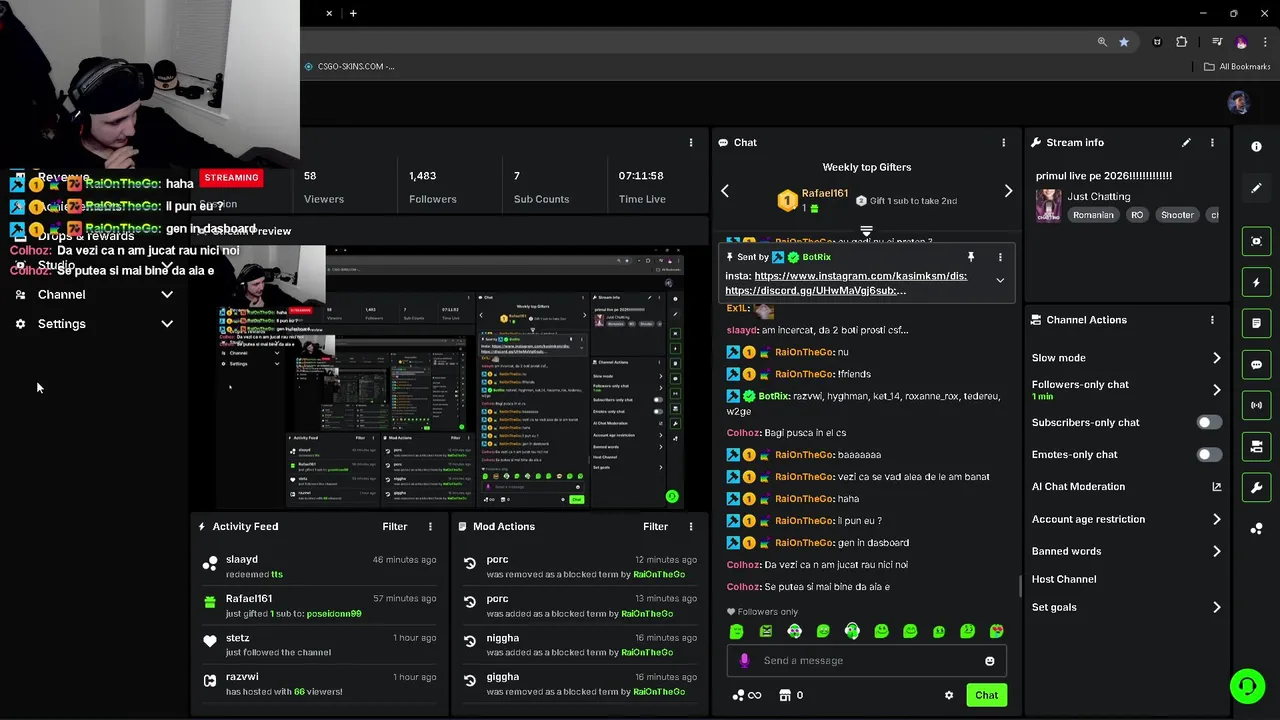The image size is (1280, 720).
Task: Edit stream info with pencil icon
Action: (x=1186, y=142)
